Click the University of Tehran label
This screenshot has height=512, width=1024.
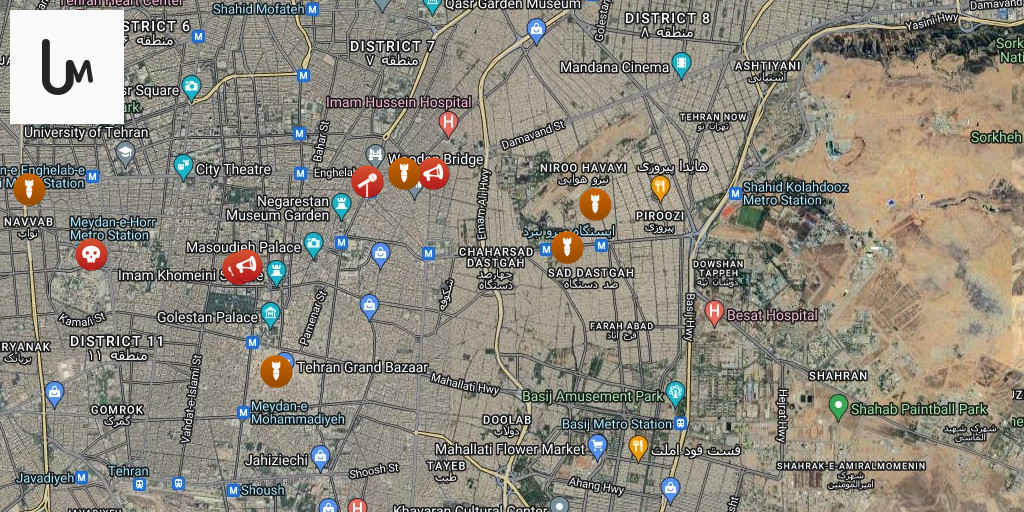point(86,133)
